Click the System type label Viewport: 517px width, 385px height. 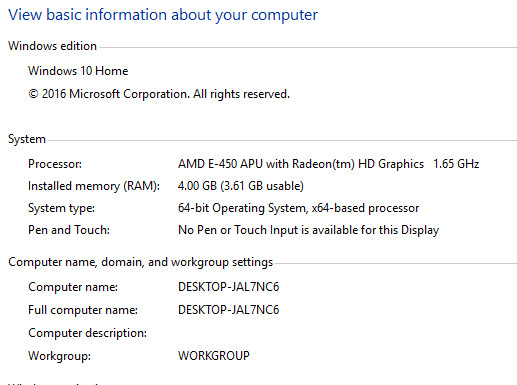61,208
